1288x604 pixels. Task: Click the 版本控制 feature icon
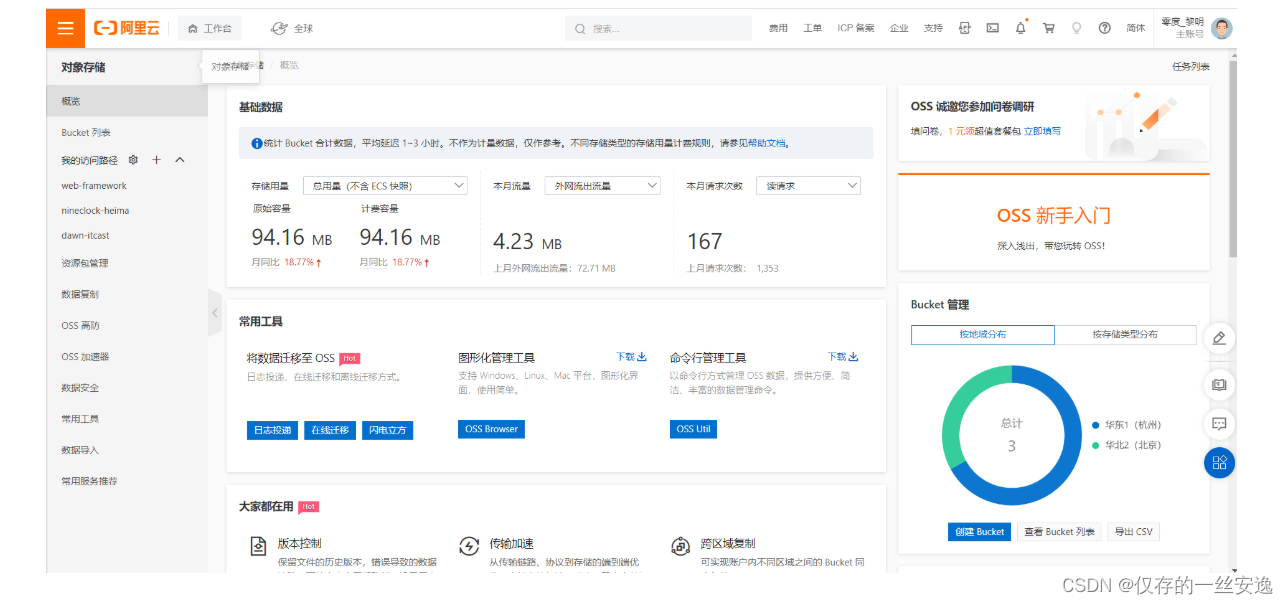[258, 546]
